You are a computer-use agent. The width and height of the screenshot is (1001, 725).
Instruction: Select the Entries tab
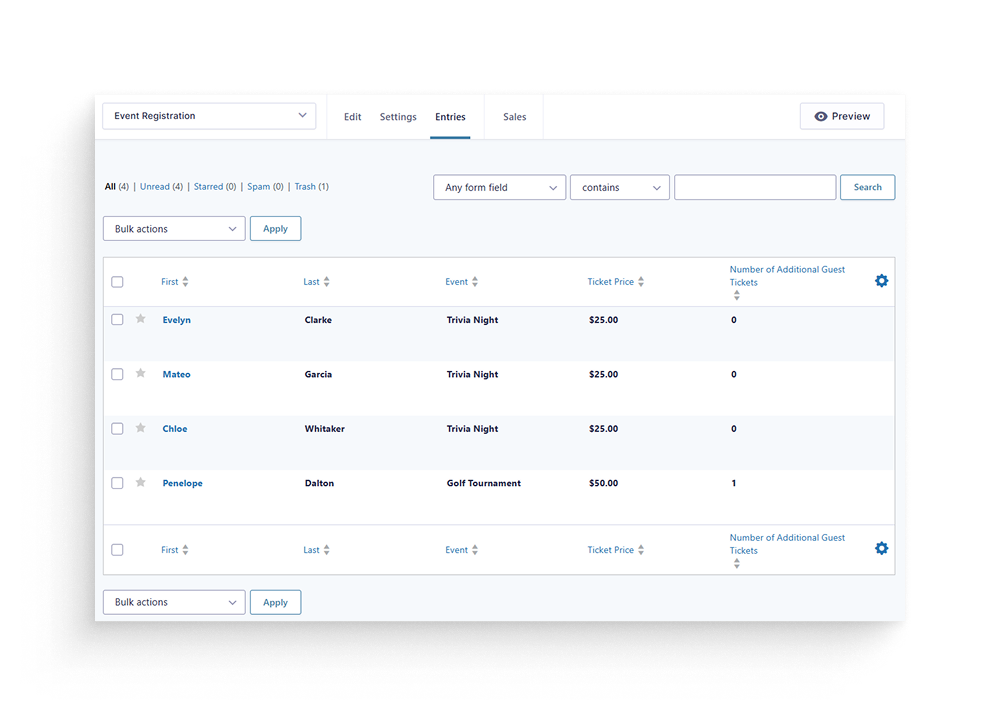pos(450,117)
